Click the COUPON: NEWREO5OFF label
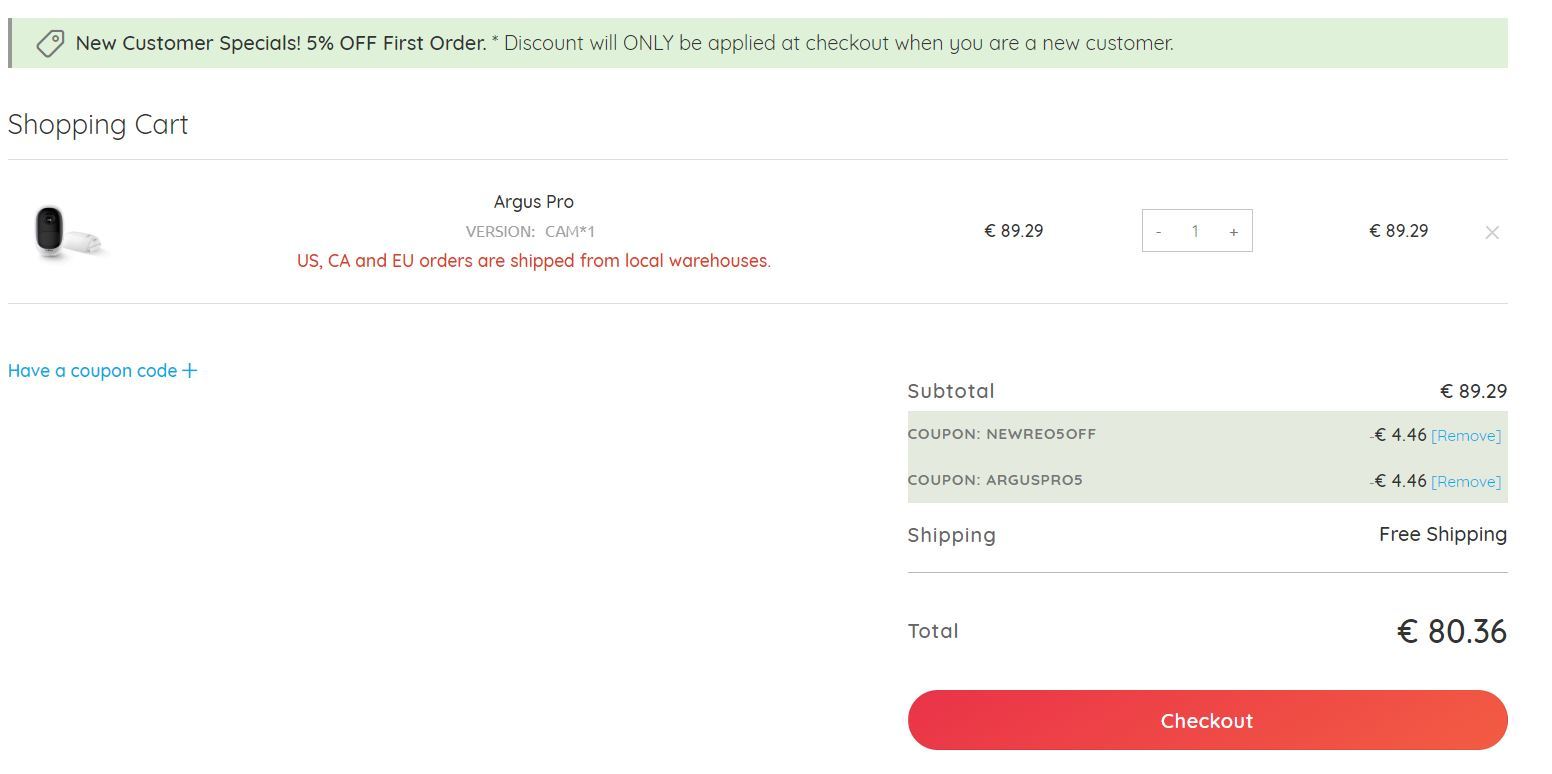Viewport: 1552px width, 774px height. (1002, 434)
